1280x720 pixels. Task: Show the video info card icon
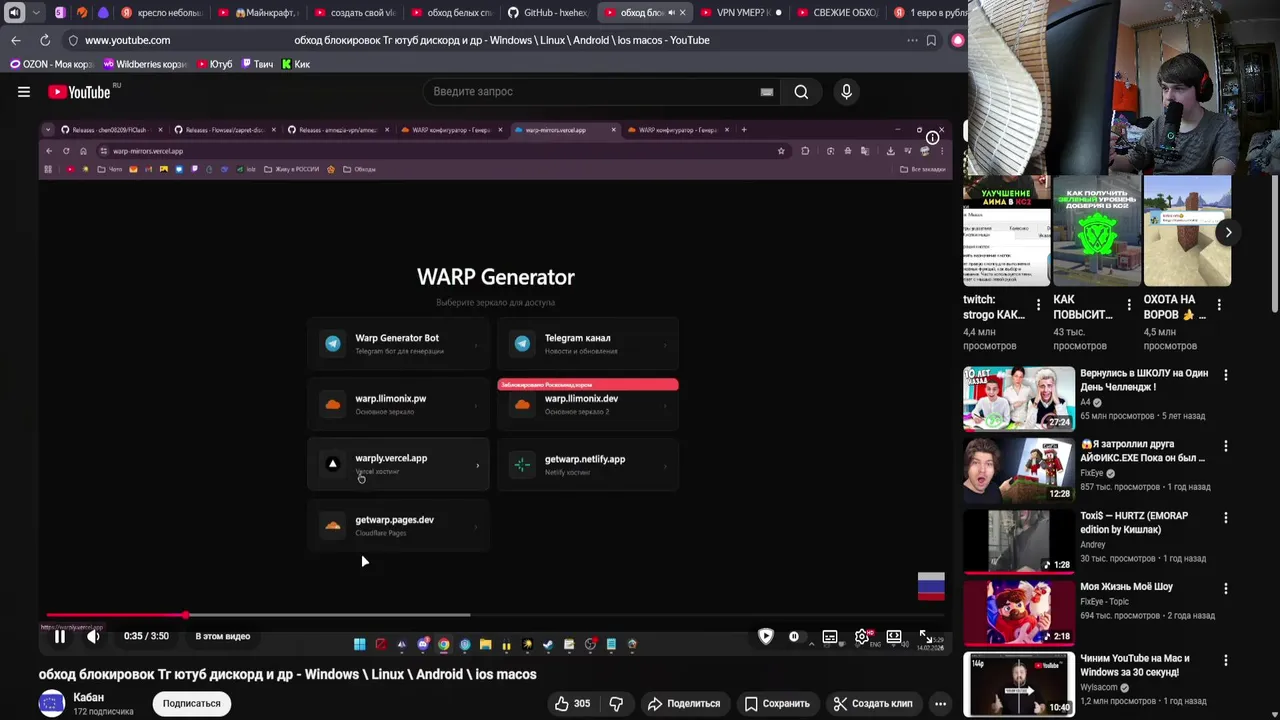[932, 137]
